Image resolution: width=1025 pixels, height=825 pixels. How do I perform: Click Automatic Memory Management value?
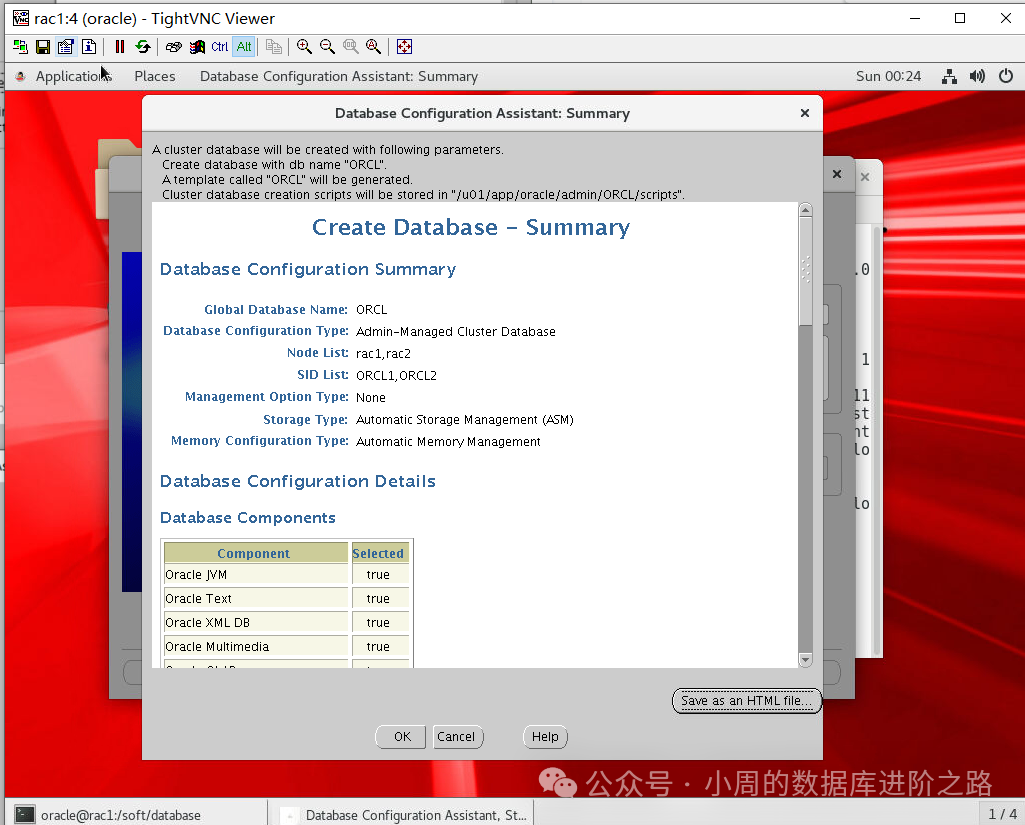click(x=448, y=442)
